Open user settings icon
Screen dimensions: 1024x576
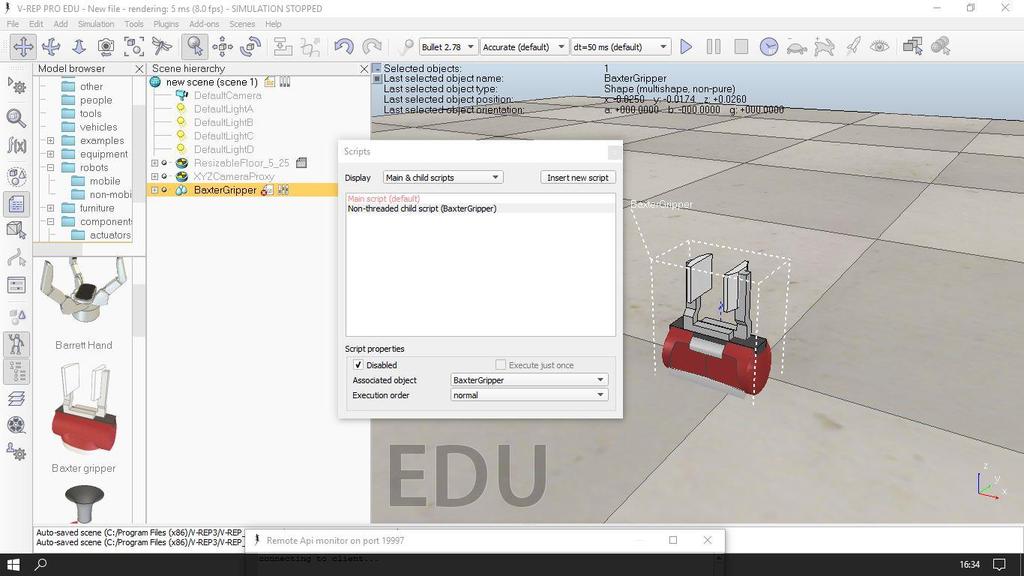16,452
